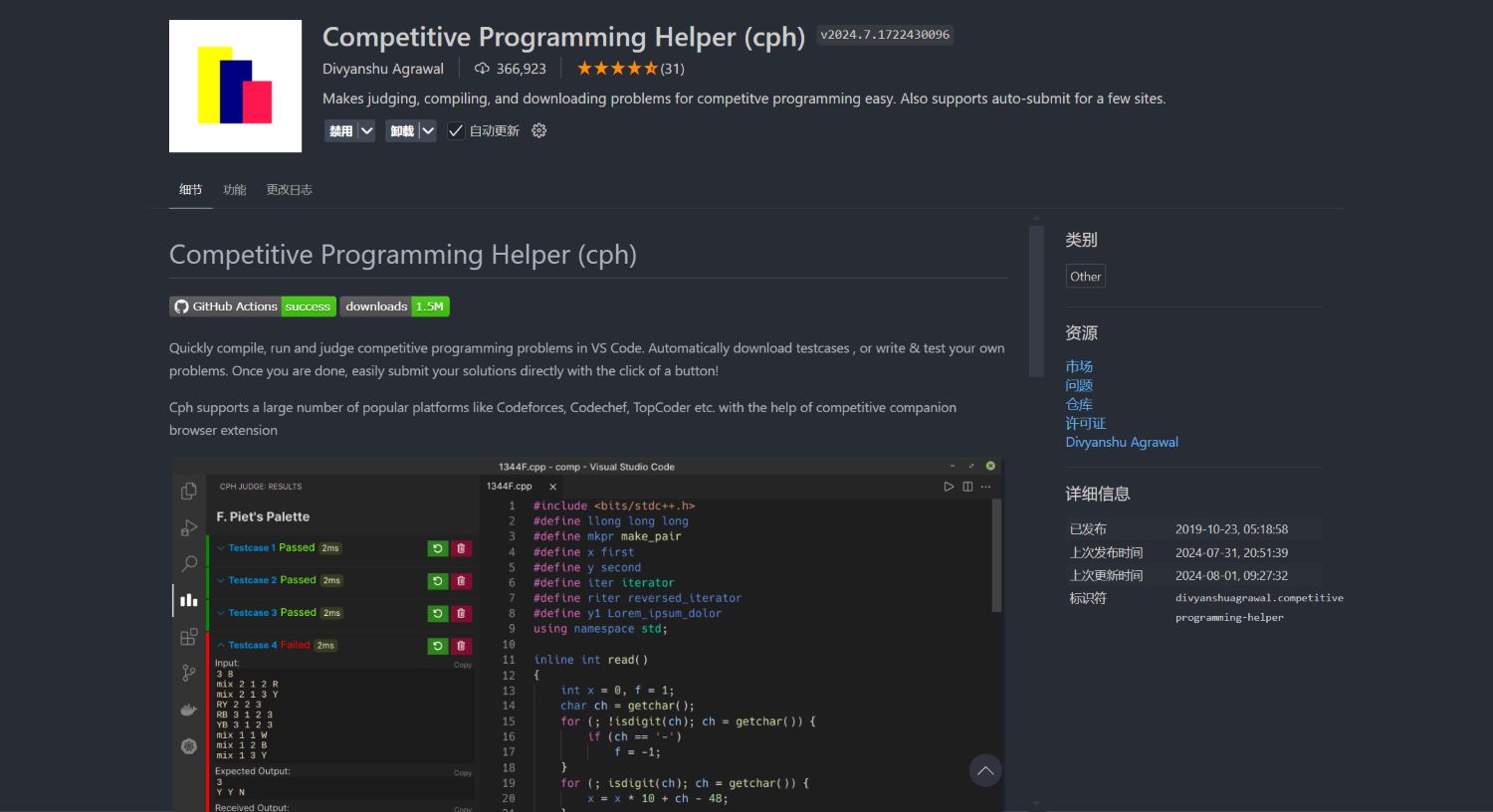Click the Source Control branch icon in preview
Image resolution: width=1493 pixels, height=812 pixels.
click(189, 673)
